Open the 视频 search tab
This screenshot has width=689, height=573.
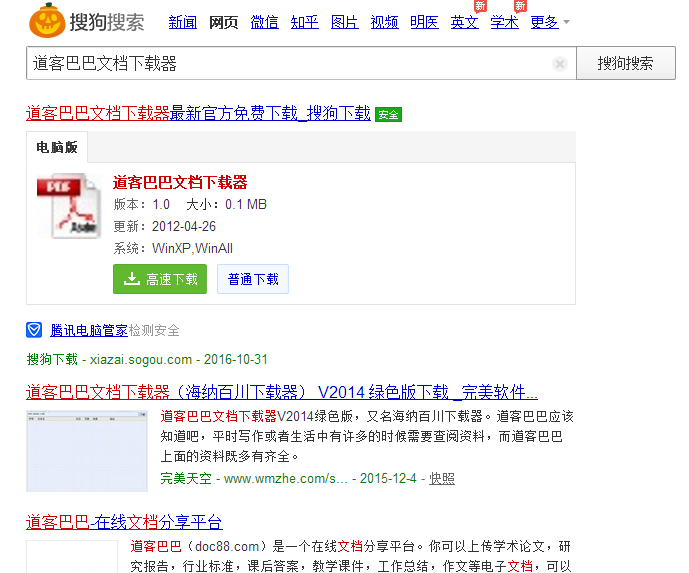tap(384, 22)
